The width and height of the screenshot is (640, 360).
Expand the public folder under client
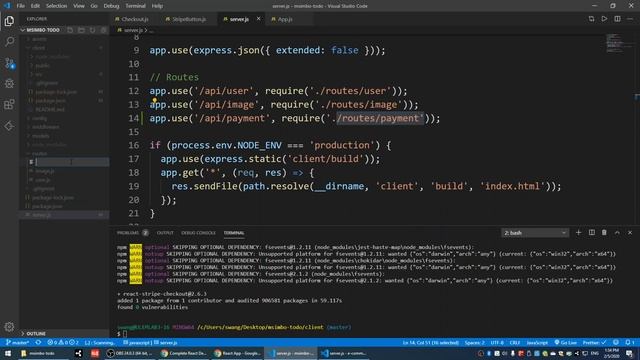point(42,65)
